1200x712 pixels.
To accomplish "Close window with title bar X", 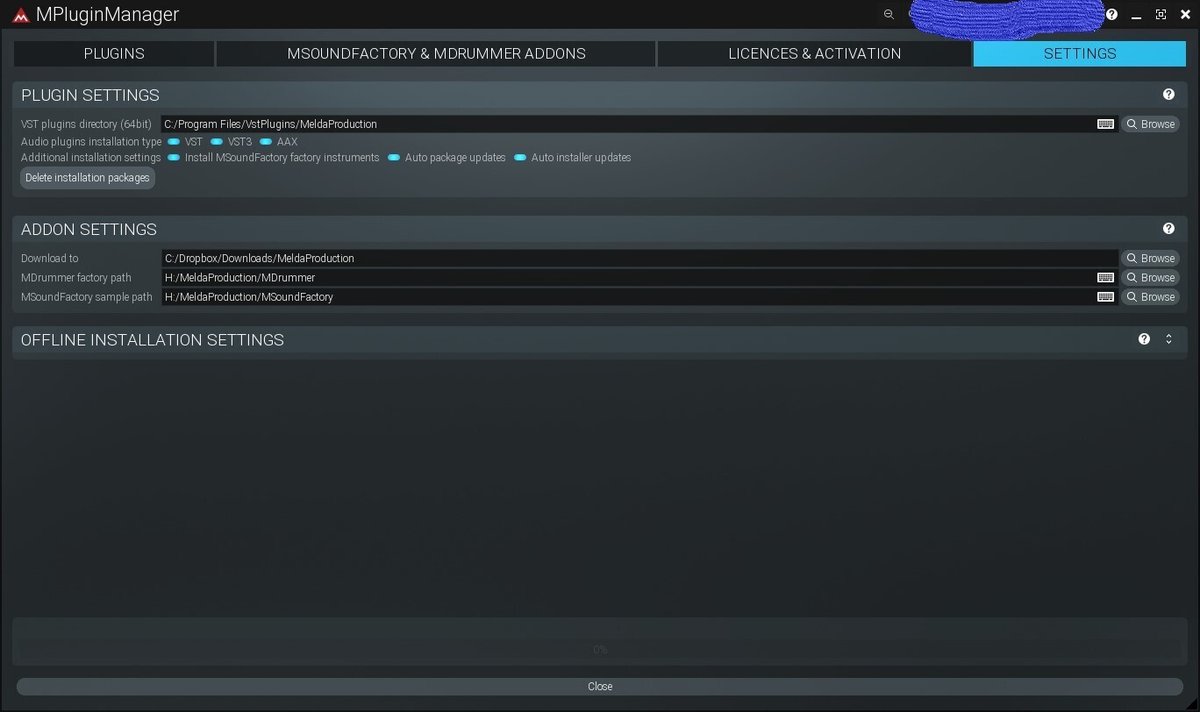I will [x=1183, y=15].
